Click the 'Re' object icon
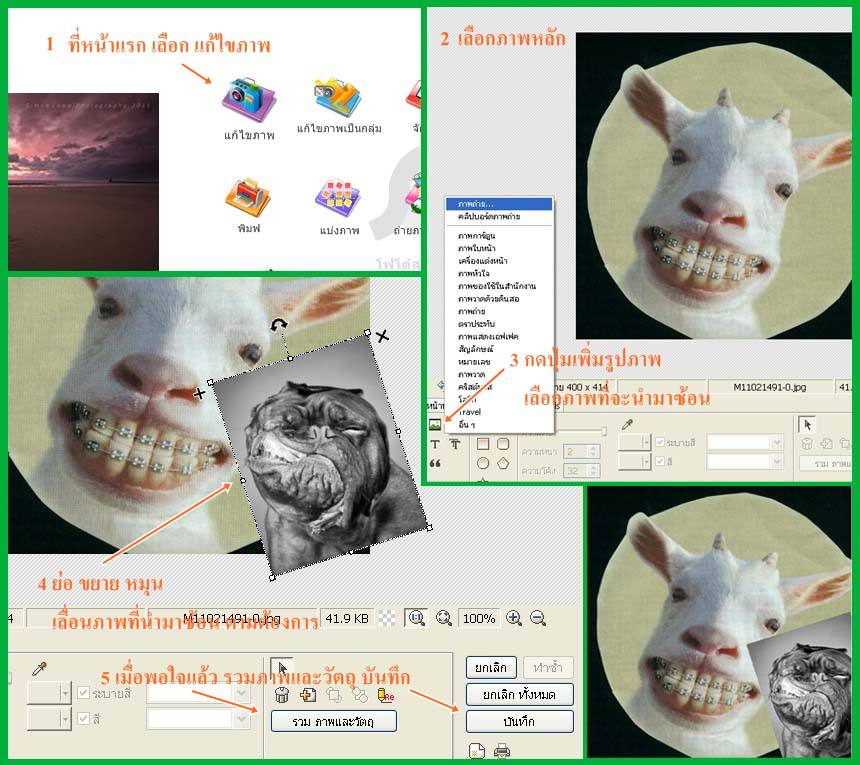The image size is (860, 765). click(386, 695)
